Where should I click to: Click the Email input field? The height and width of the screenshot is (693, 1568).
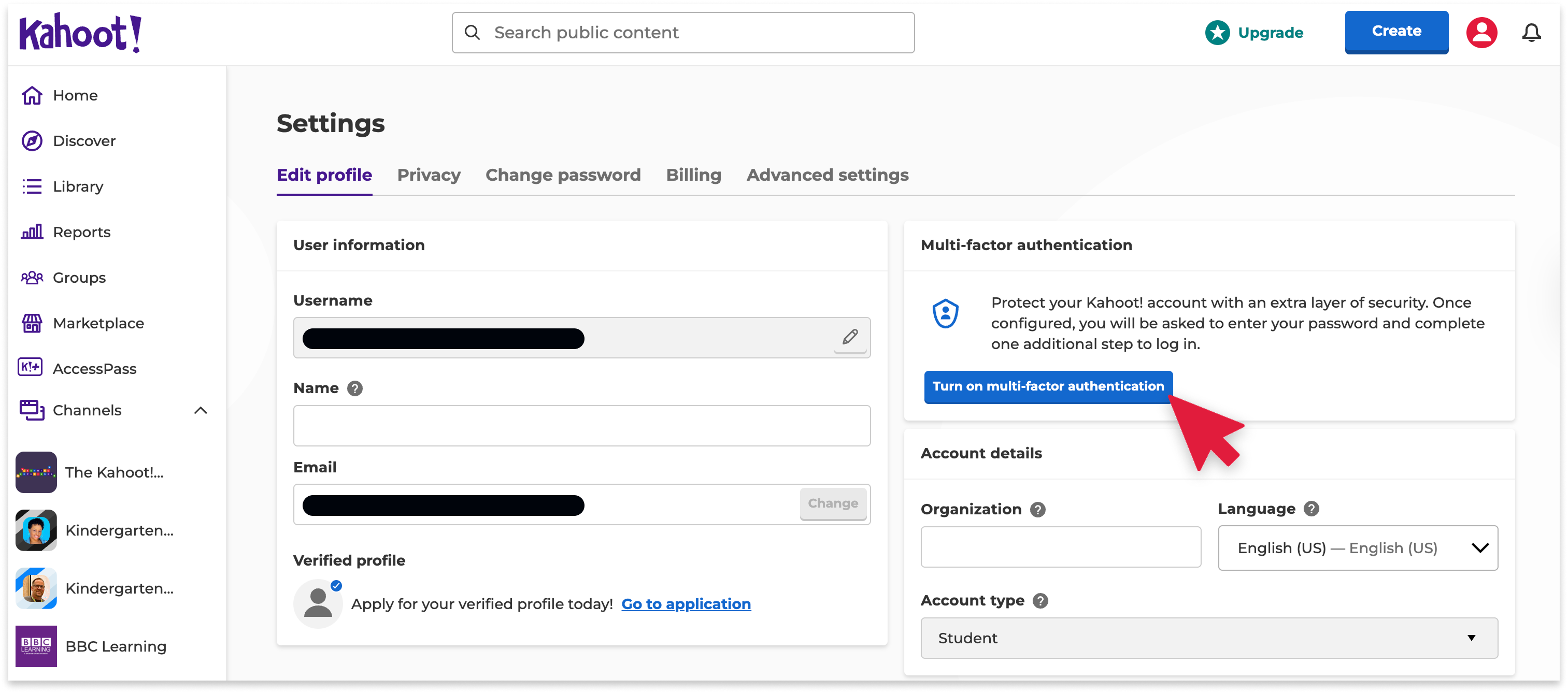click(581, 504)
